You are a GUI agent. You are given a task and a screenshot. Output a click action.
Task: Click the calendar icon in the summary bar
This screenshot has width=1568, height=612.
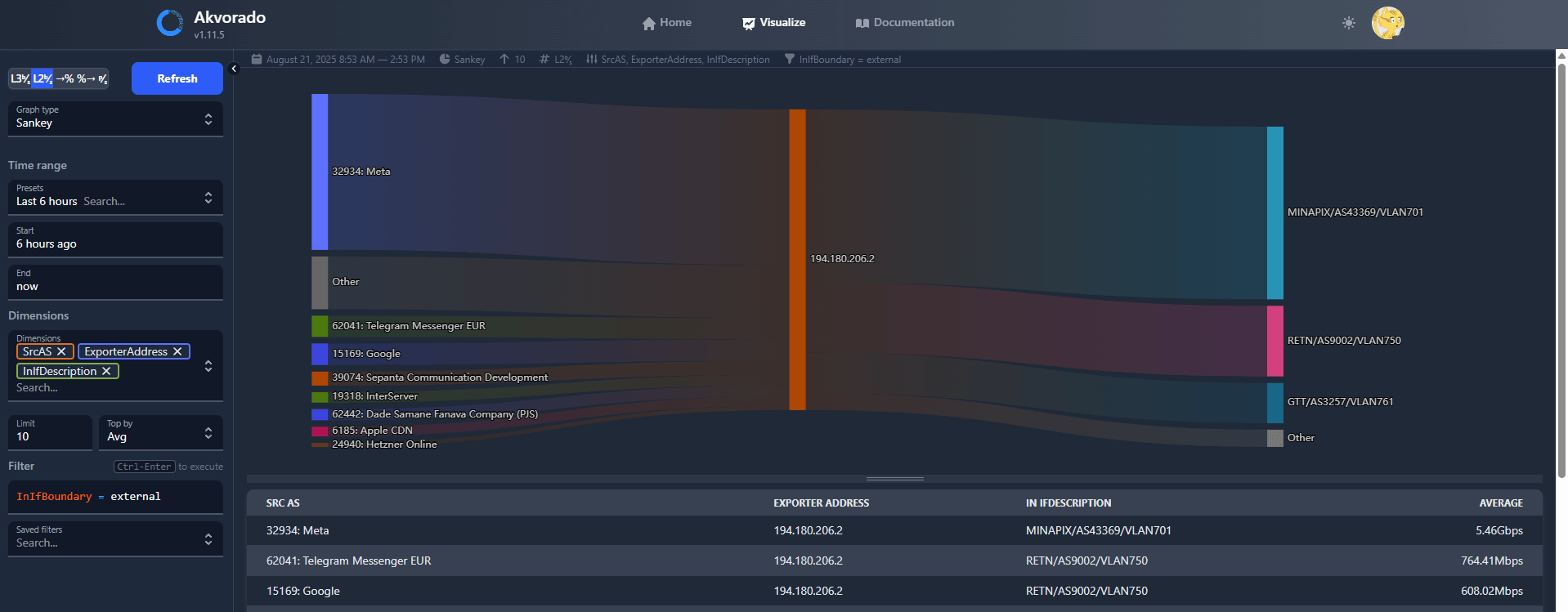257,59
